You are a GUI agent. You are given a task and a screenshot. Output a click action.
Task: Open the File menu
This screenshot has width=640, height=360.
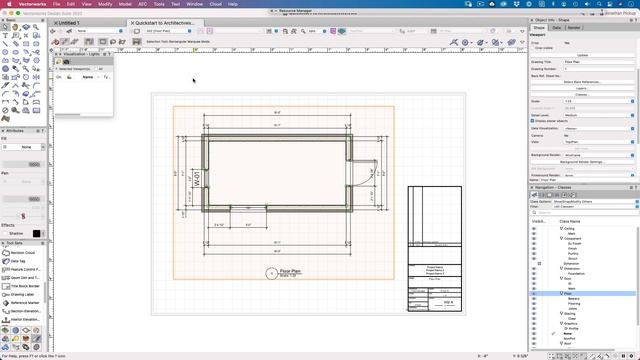(56, 4)
